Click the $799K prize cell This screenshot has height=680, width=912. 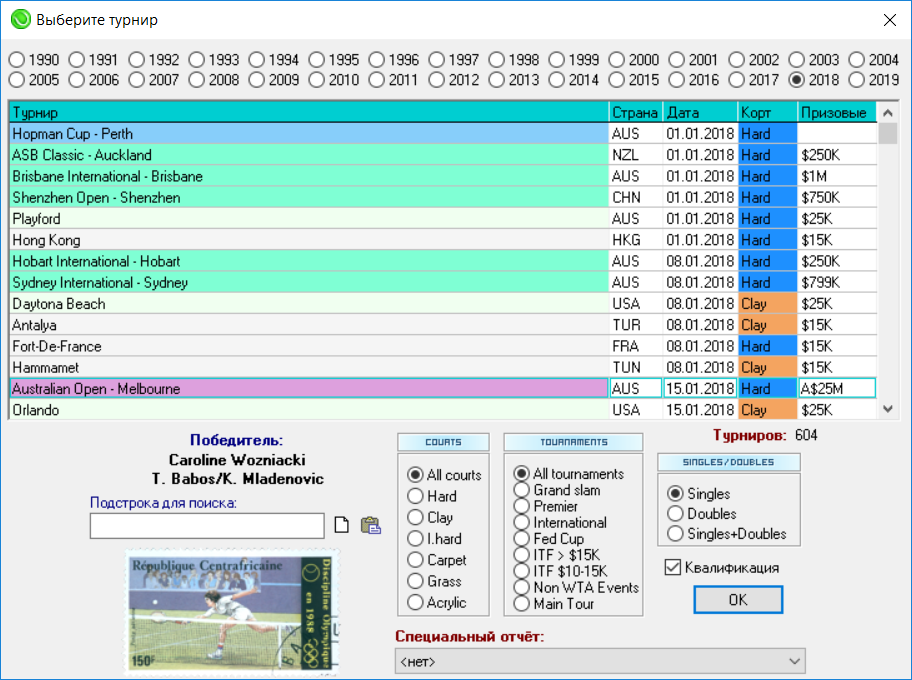(x=837, y=282)
